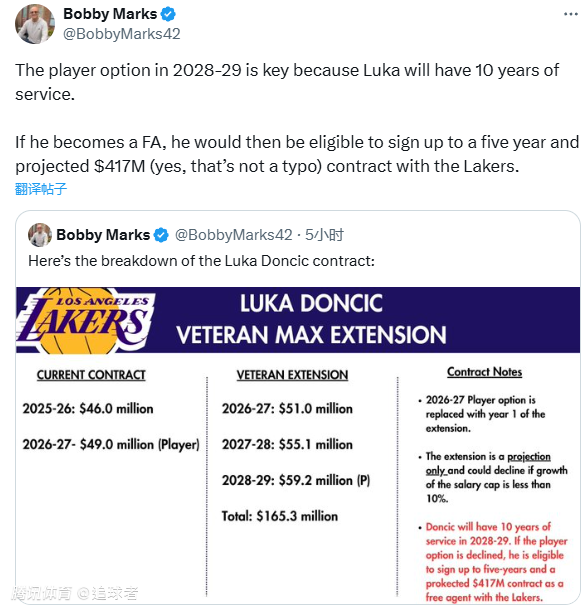The image size is (586, 610).
Task: Open Bobby Marks' large profile avatar
Action: pyautogui.click(x=35, y=24)
